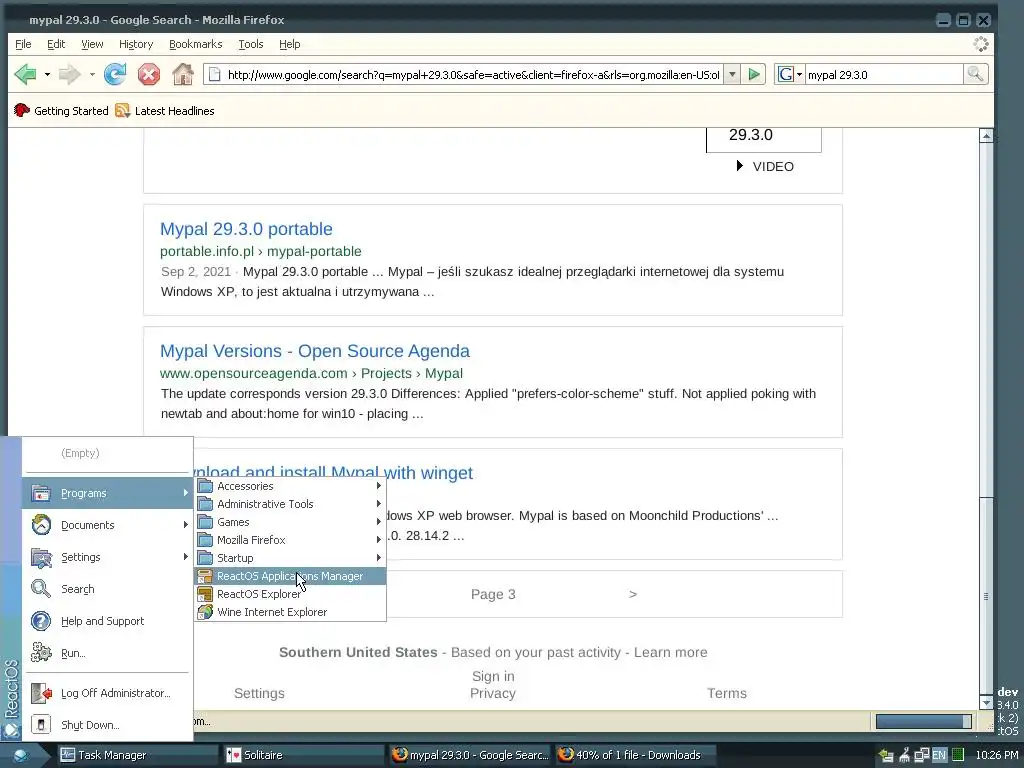Screen dimensions: 1024x768
Task: Click the Firefox activity throbber icon
Action: pyautogui.click(x=981, y=44)
